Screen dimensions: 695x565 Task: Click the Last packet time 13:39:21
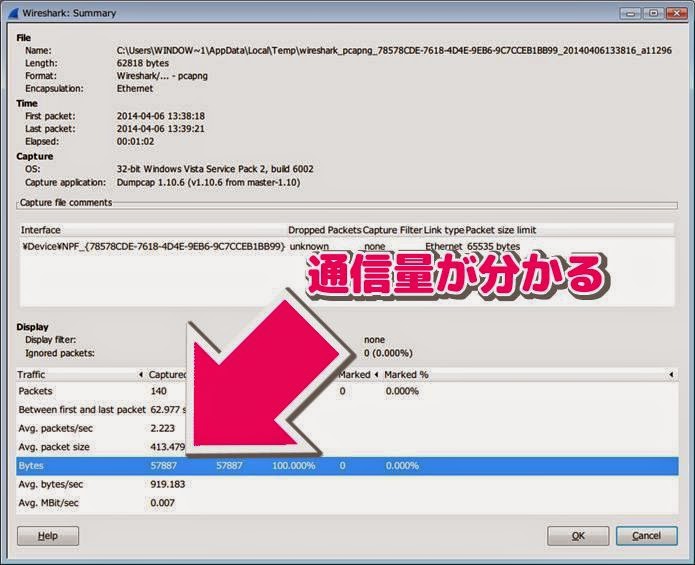(160, 129)
